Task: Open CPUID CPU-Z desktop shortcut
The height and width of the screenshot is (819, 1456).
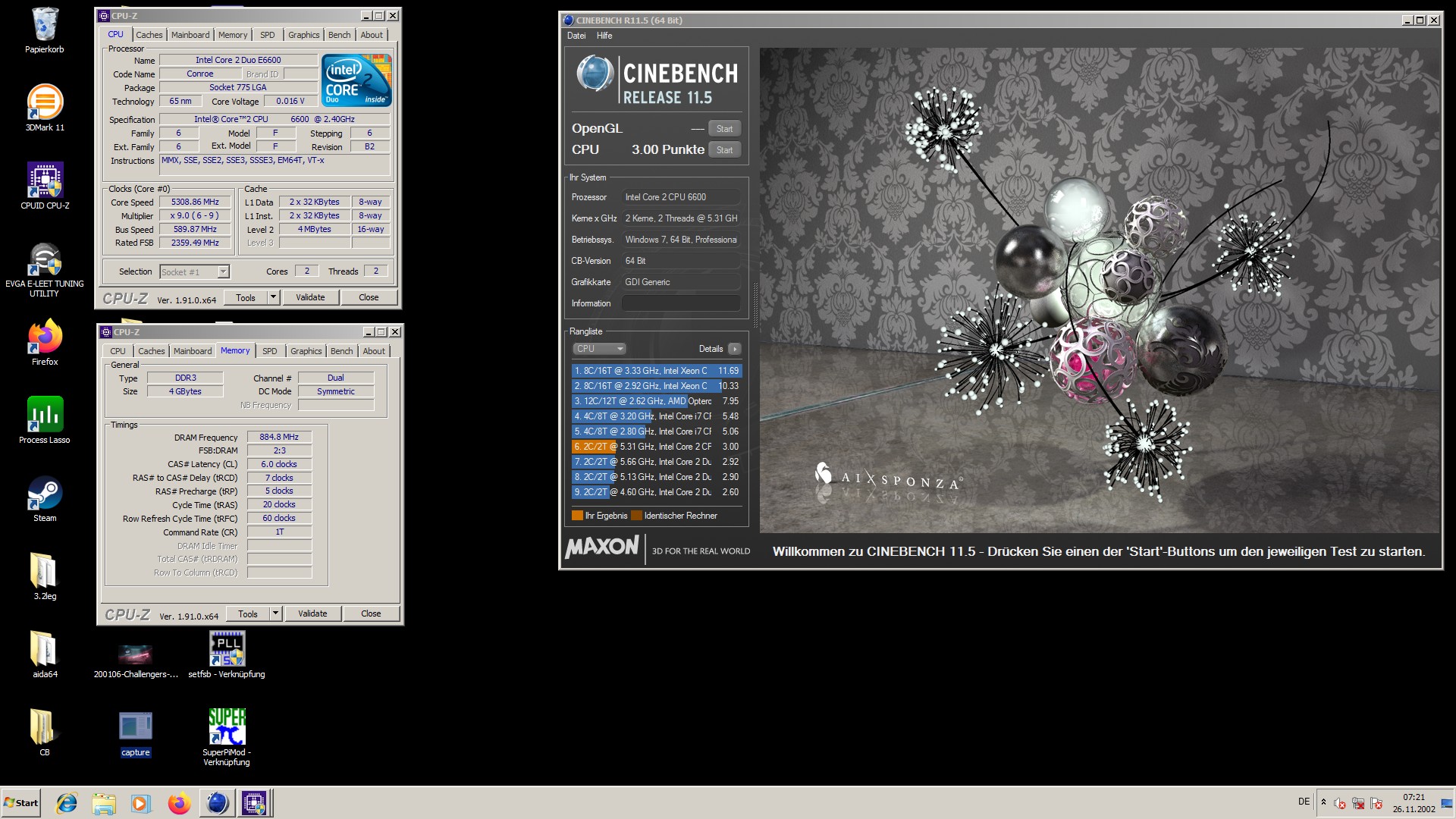Action: 45,186
